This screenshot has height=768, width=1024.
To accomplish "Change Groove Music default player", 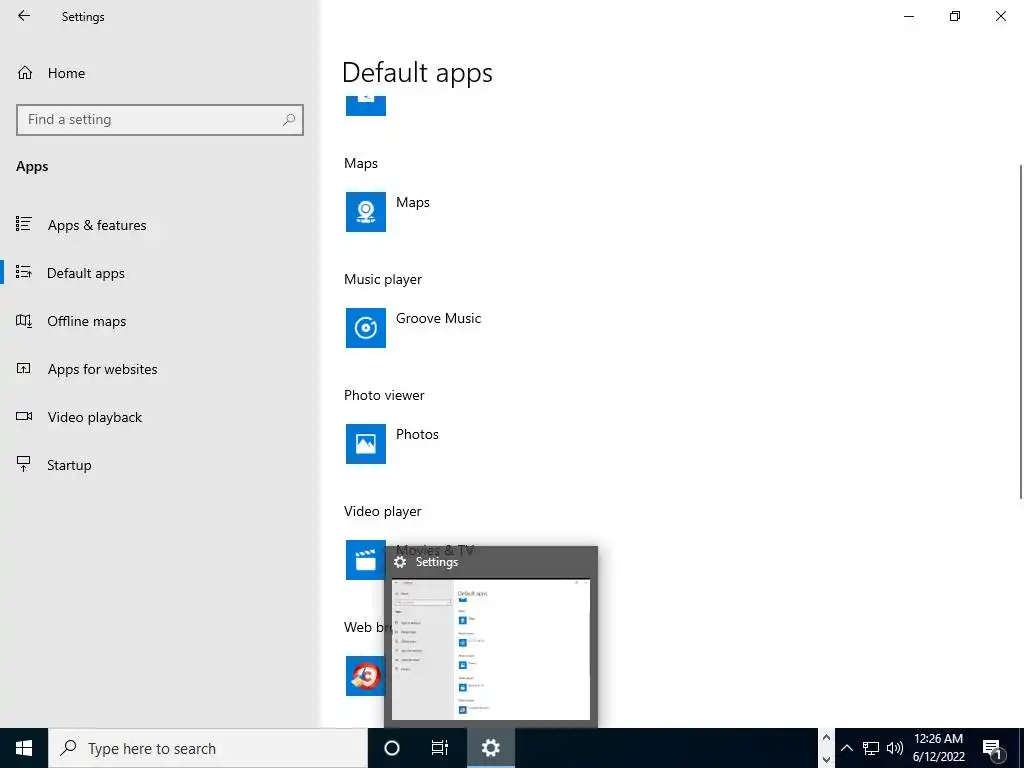I will [438, 318].
